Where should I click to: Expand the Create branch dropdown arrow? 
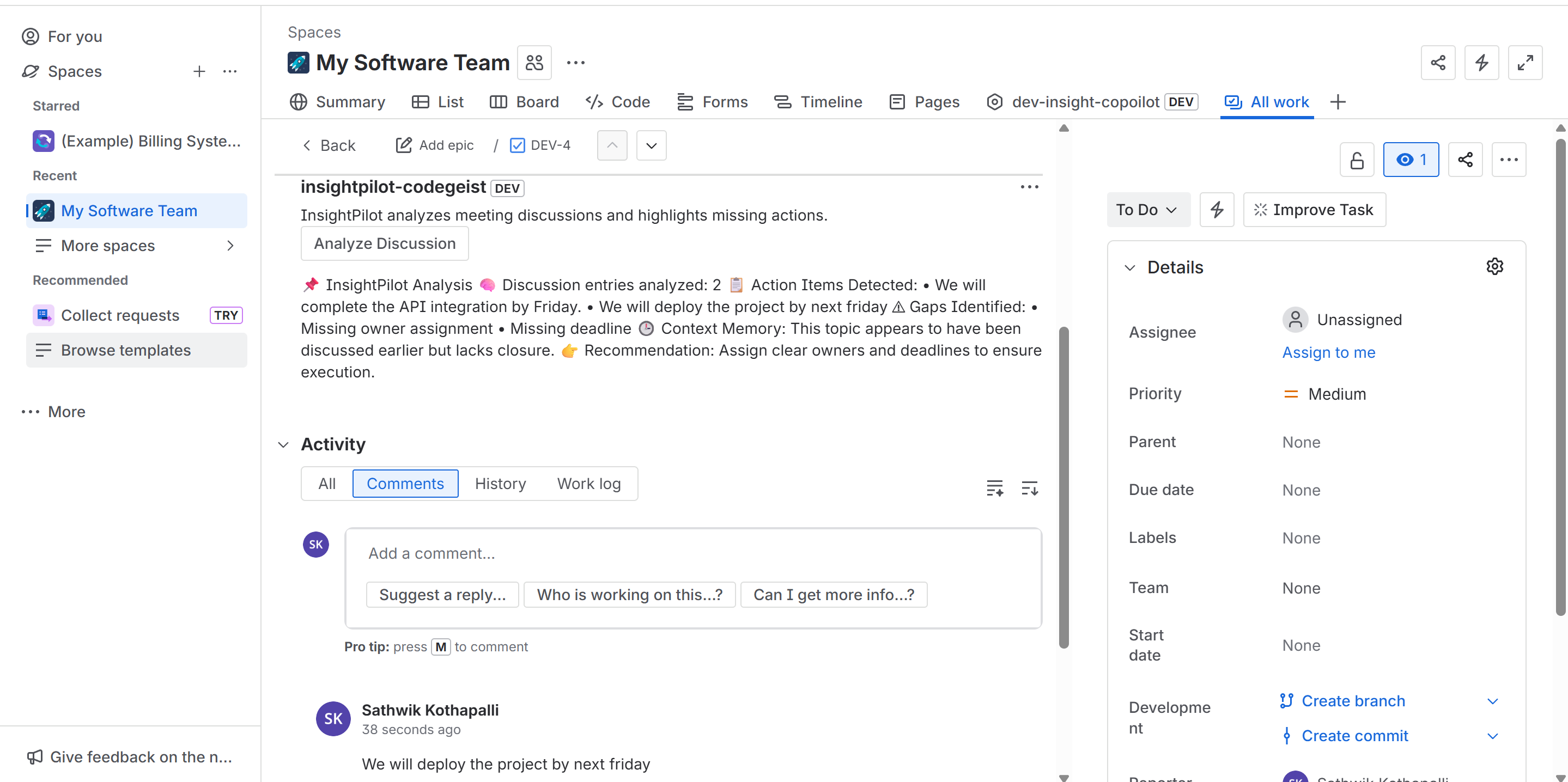[x=1492, y=701]
